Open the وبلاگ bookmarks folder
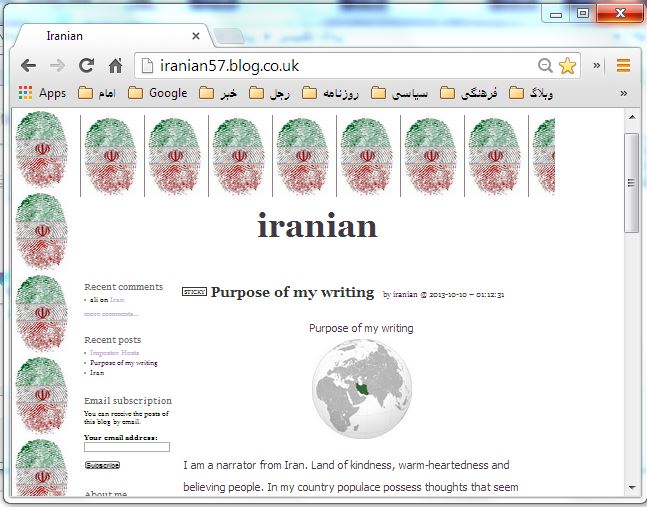 531,93
